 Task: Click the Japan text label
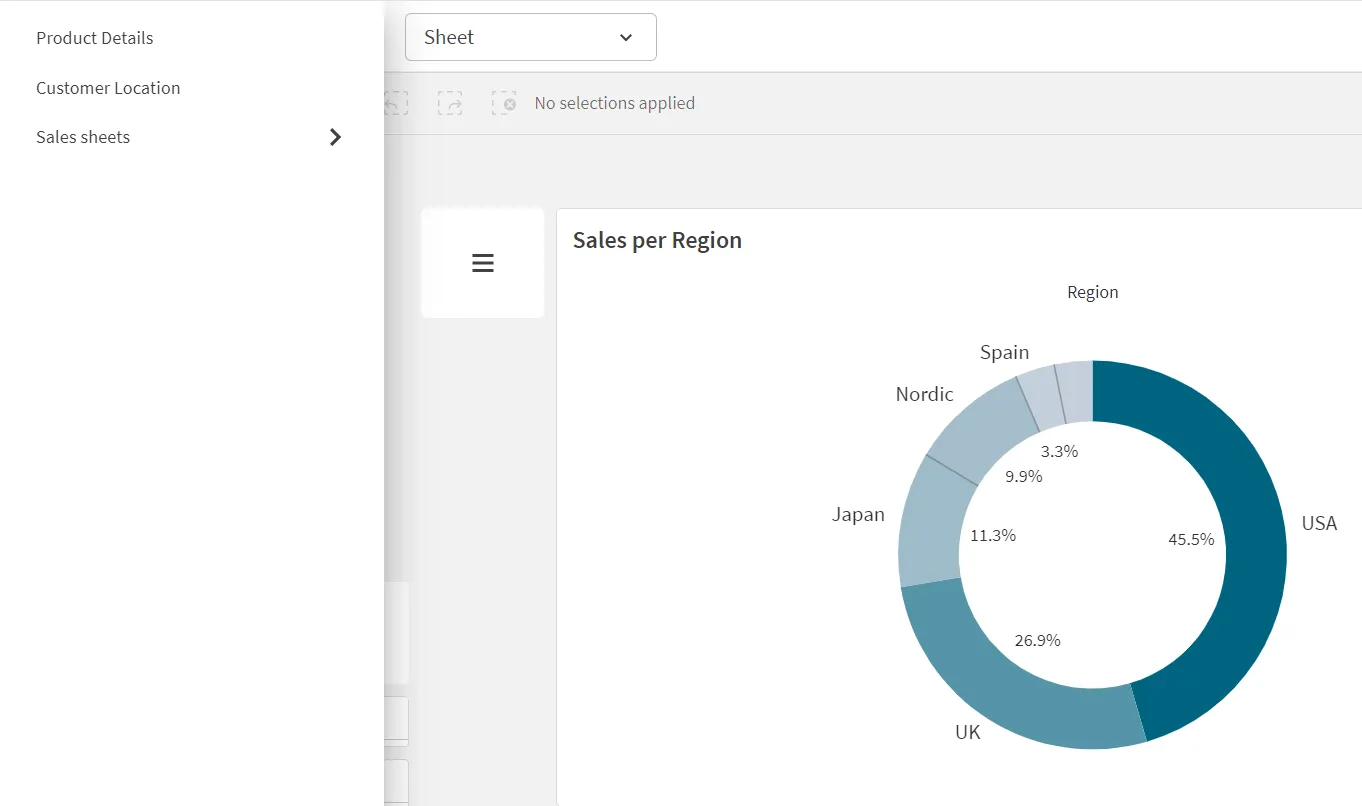coord(858,515)
